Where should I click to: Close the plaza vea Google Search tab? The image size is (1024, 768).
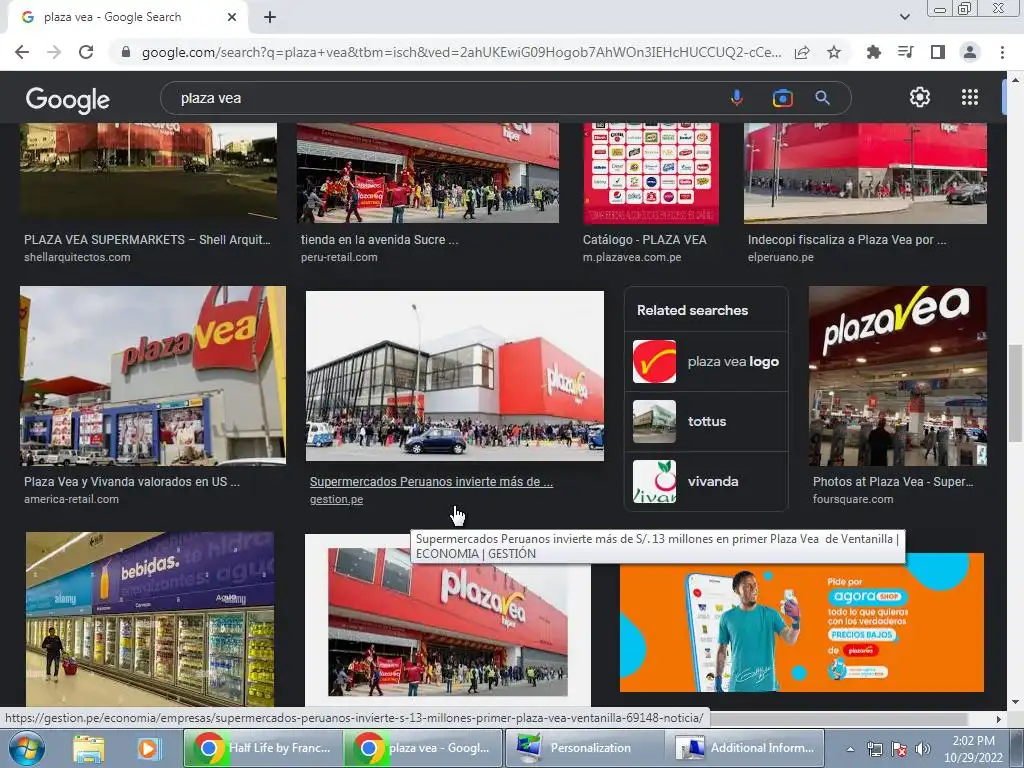point(232,17)
